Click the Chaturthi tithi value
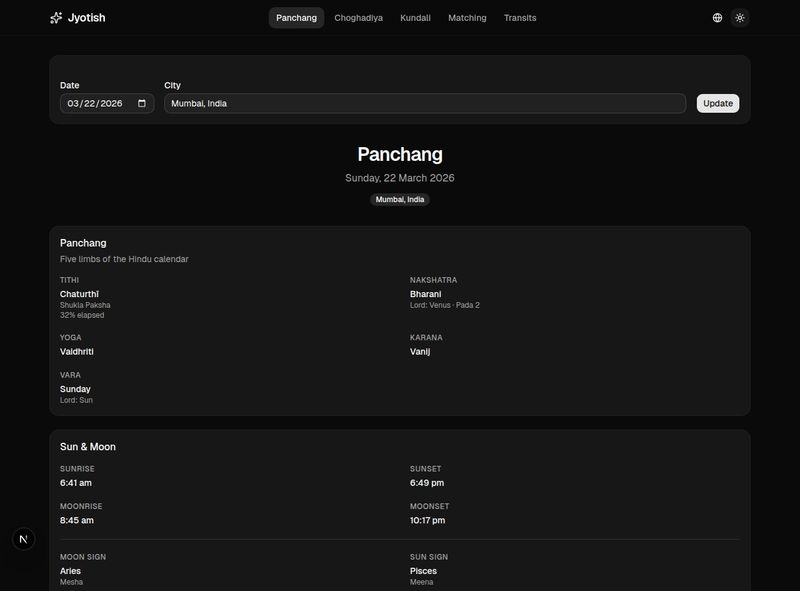800x591 pixels. pyautogui.click(x=81, y=294)
